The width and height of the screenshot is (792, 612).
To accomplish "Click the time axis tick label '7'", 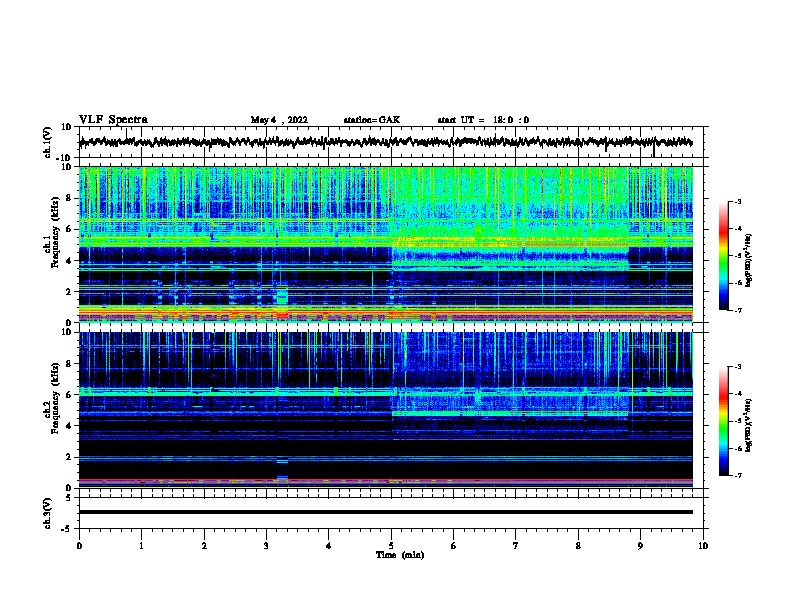I will tap(516, 546).
